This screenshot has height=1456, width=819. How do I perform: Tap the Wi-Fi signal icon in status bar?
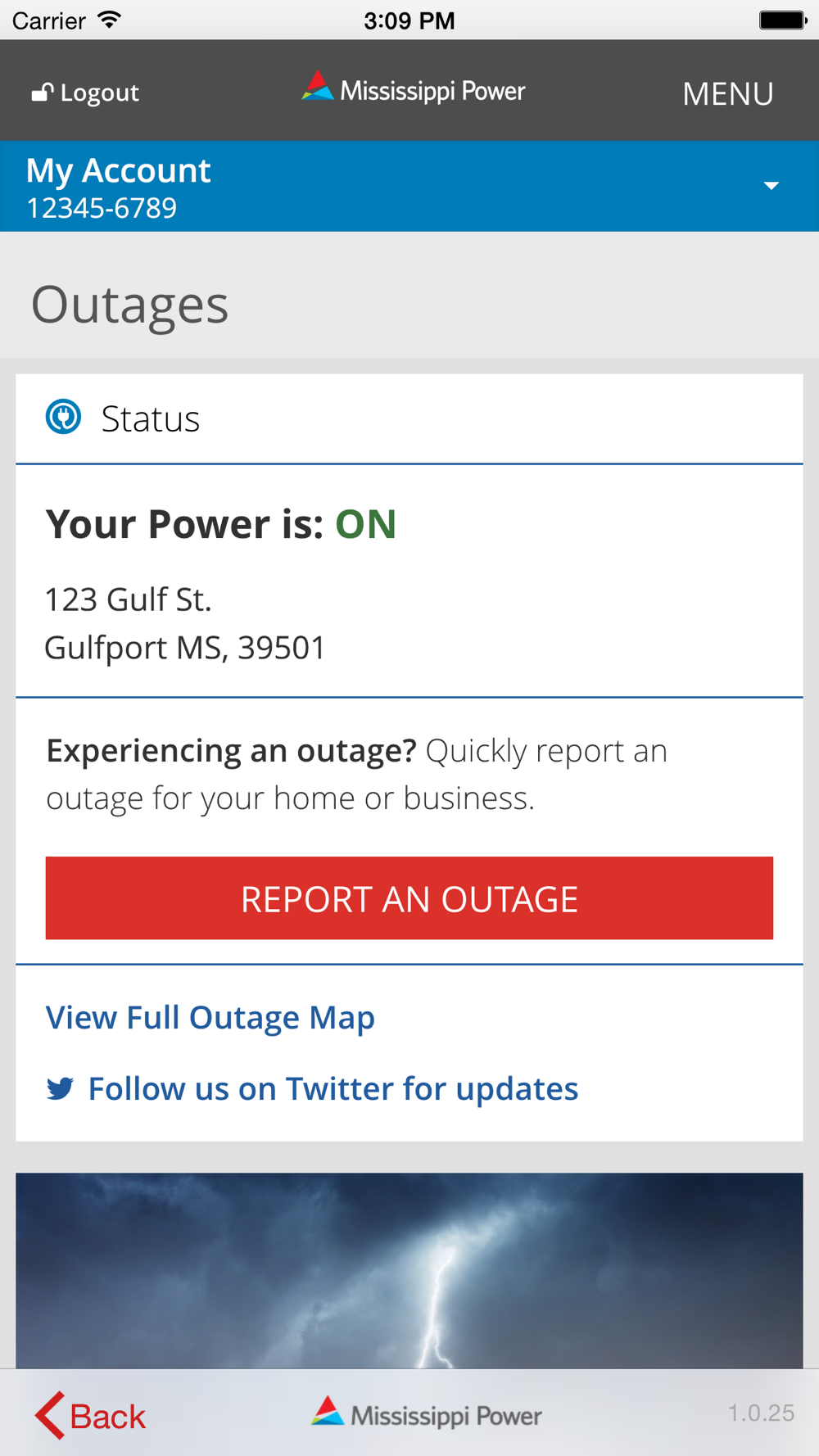click(x=108, y=19)
